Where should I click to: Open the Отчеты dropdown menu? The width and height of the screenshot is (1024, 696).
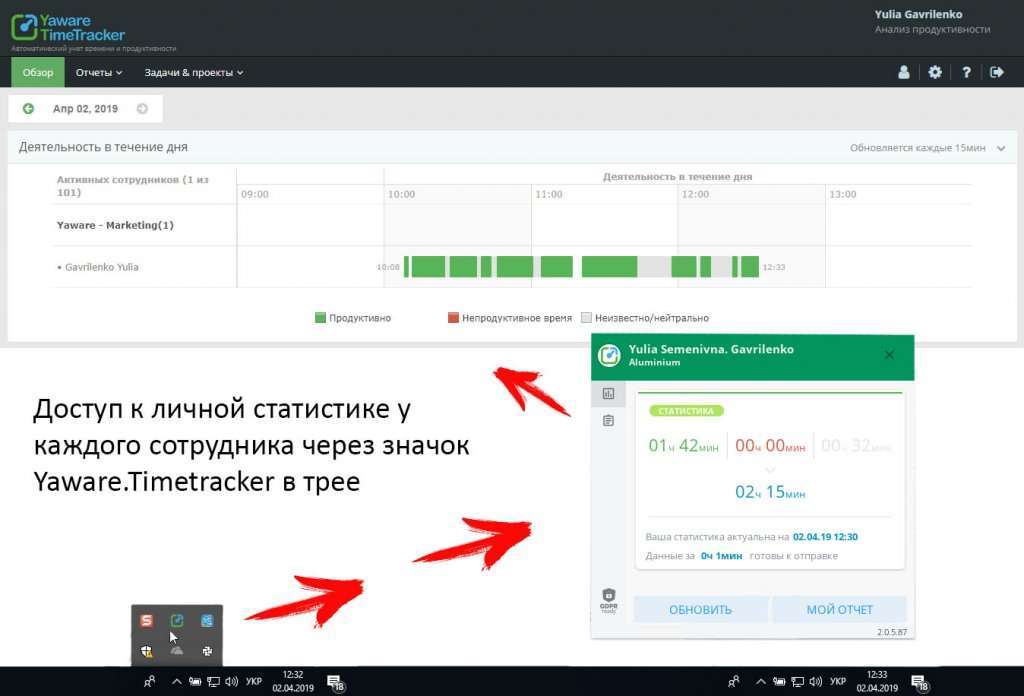click(97, 72)
